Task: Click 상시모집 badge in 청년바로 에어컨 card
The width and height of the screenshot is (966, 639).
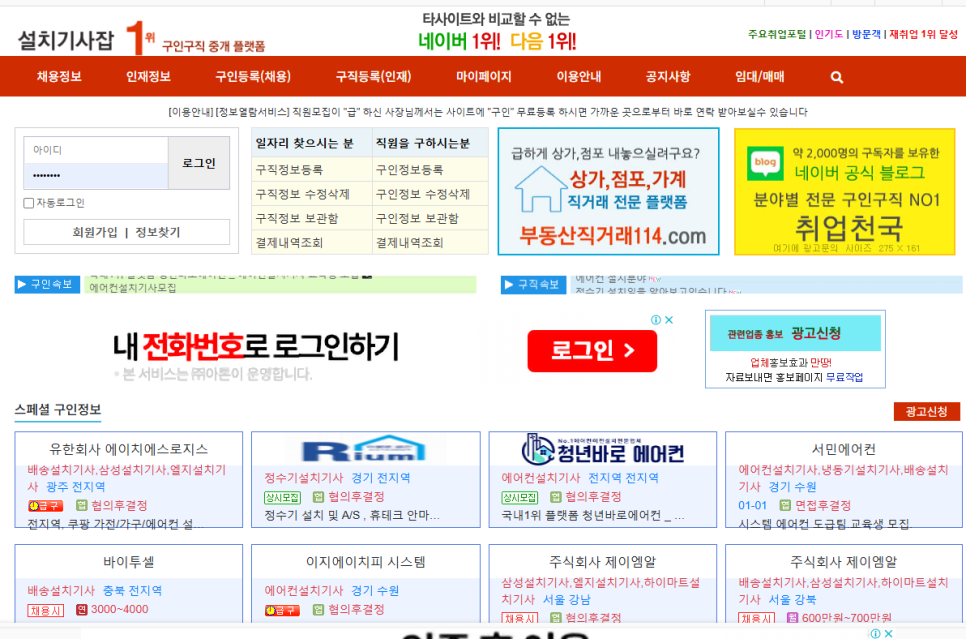Action: 519,497
